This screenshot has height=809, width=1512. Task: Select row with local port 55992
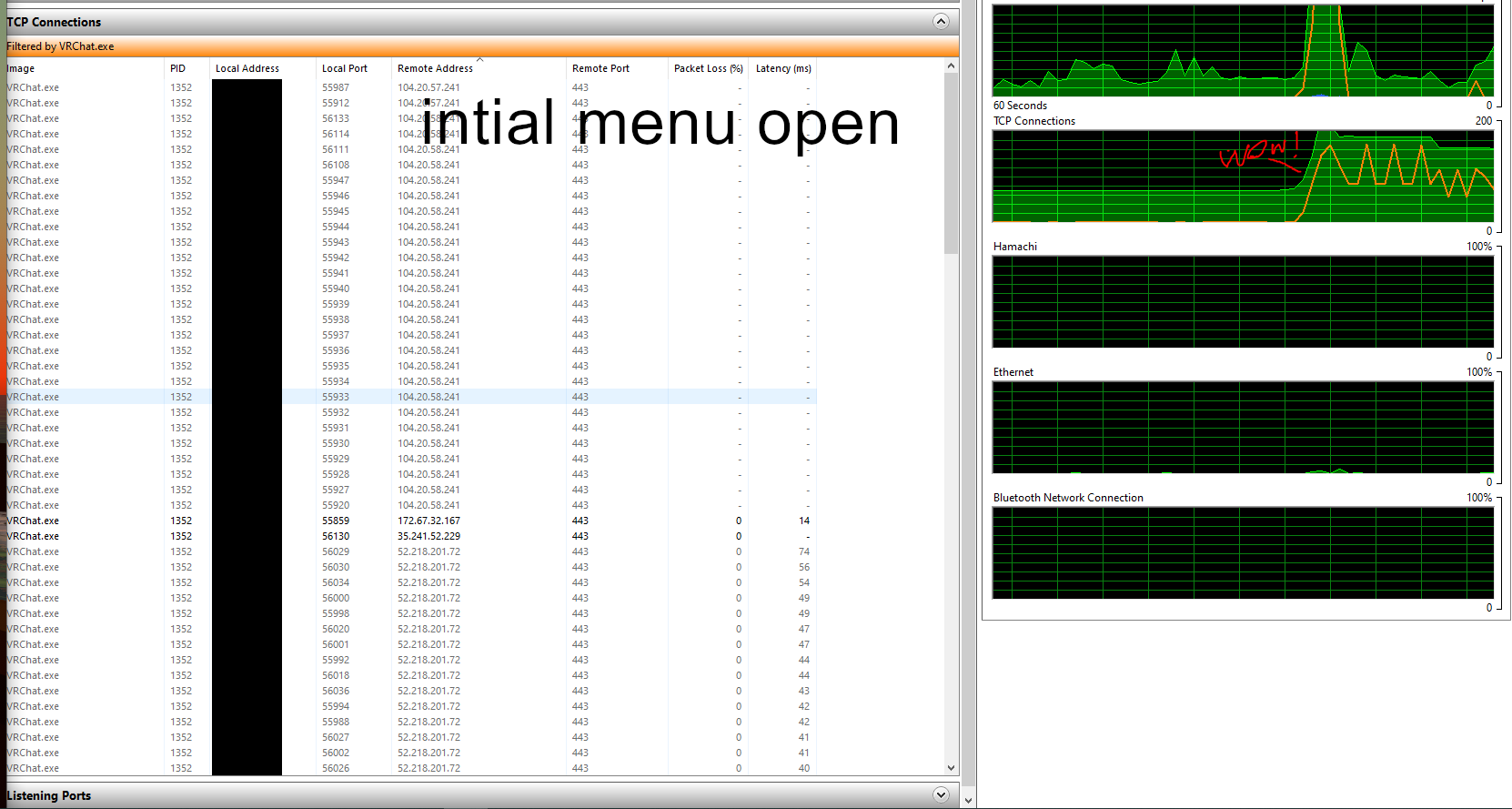point(411,660)
